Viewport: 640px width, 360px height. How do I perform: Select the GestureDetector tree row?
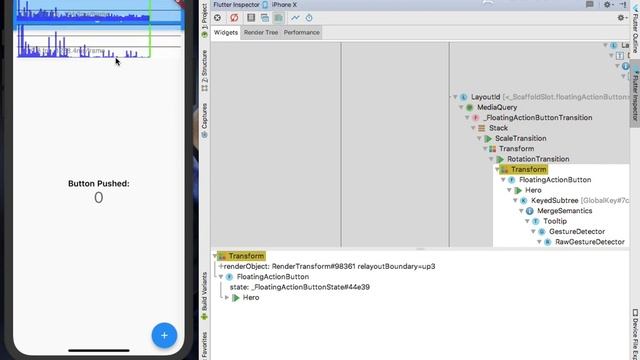577,232
